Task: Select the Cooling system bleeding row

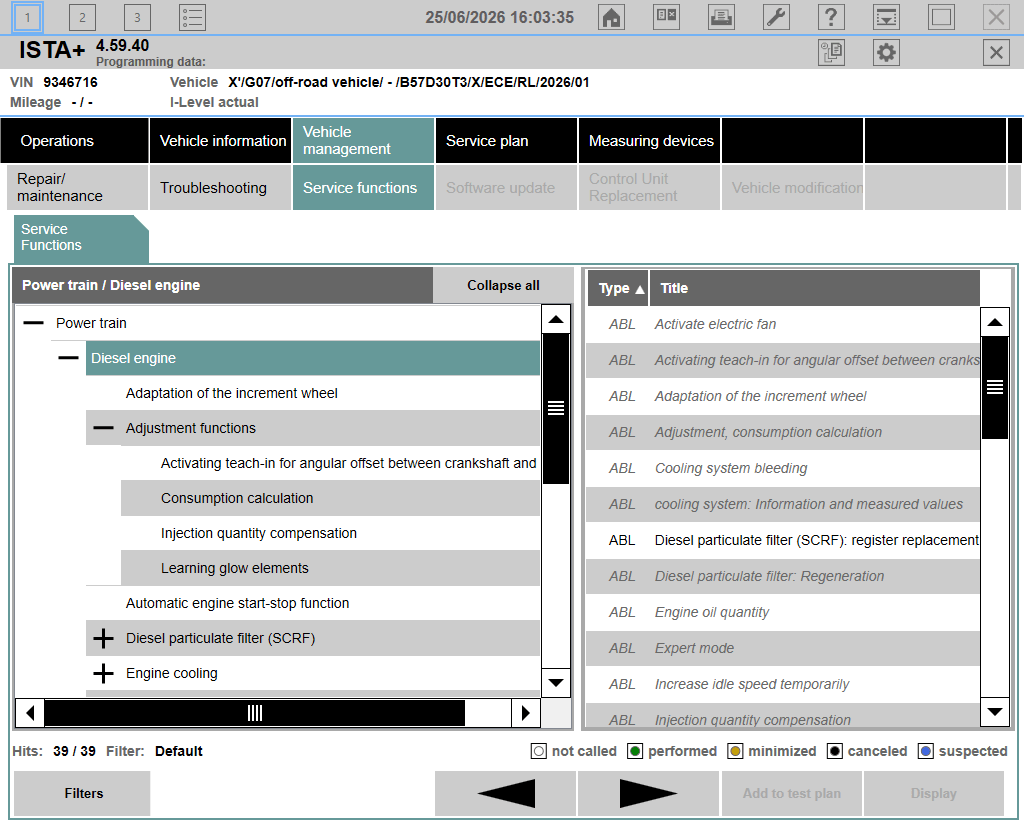Action: [x=782, y=468]
